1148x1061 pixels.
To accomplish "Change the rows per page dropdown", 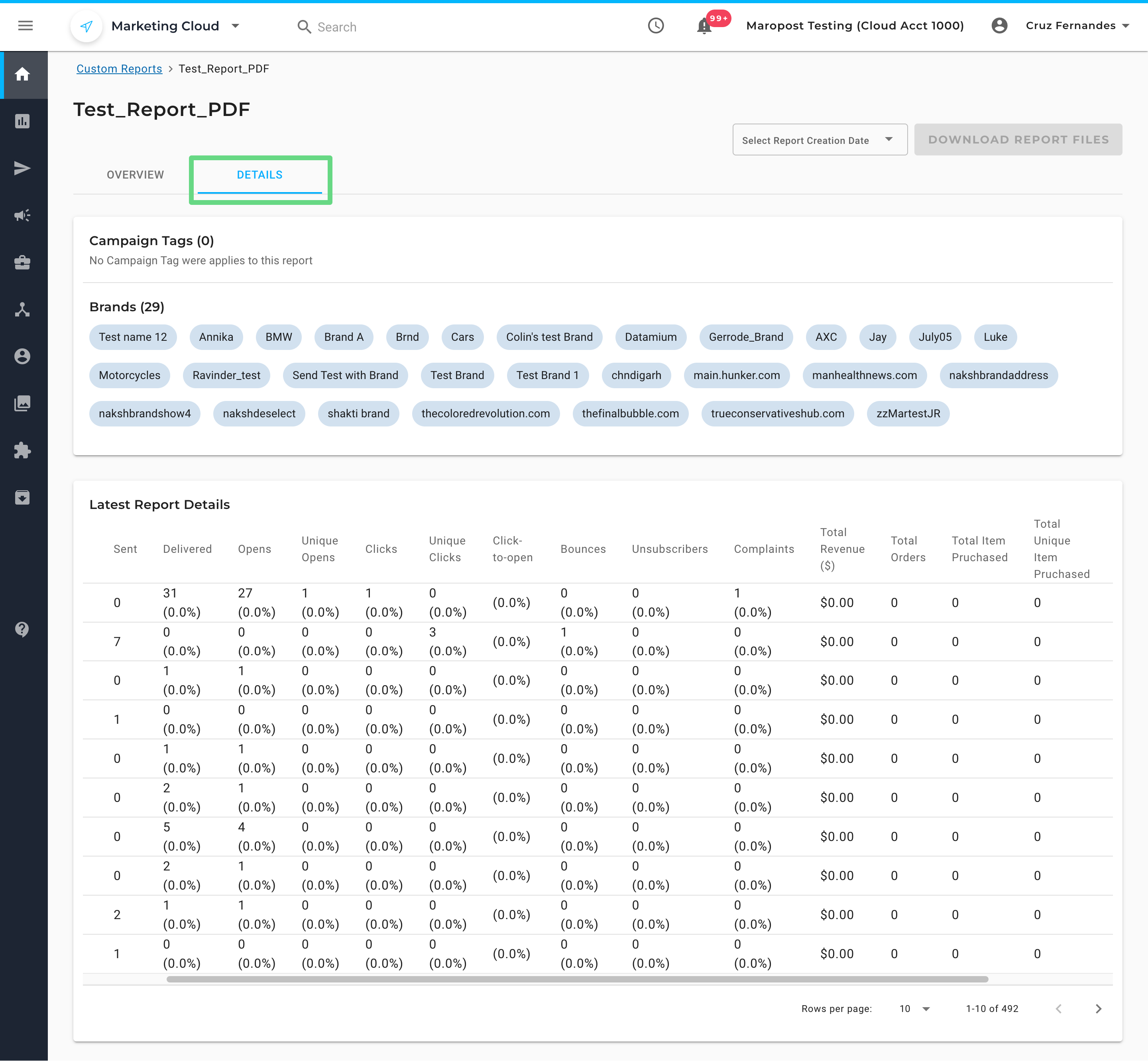I will 914,1009.
